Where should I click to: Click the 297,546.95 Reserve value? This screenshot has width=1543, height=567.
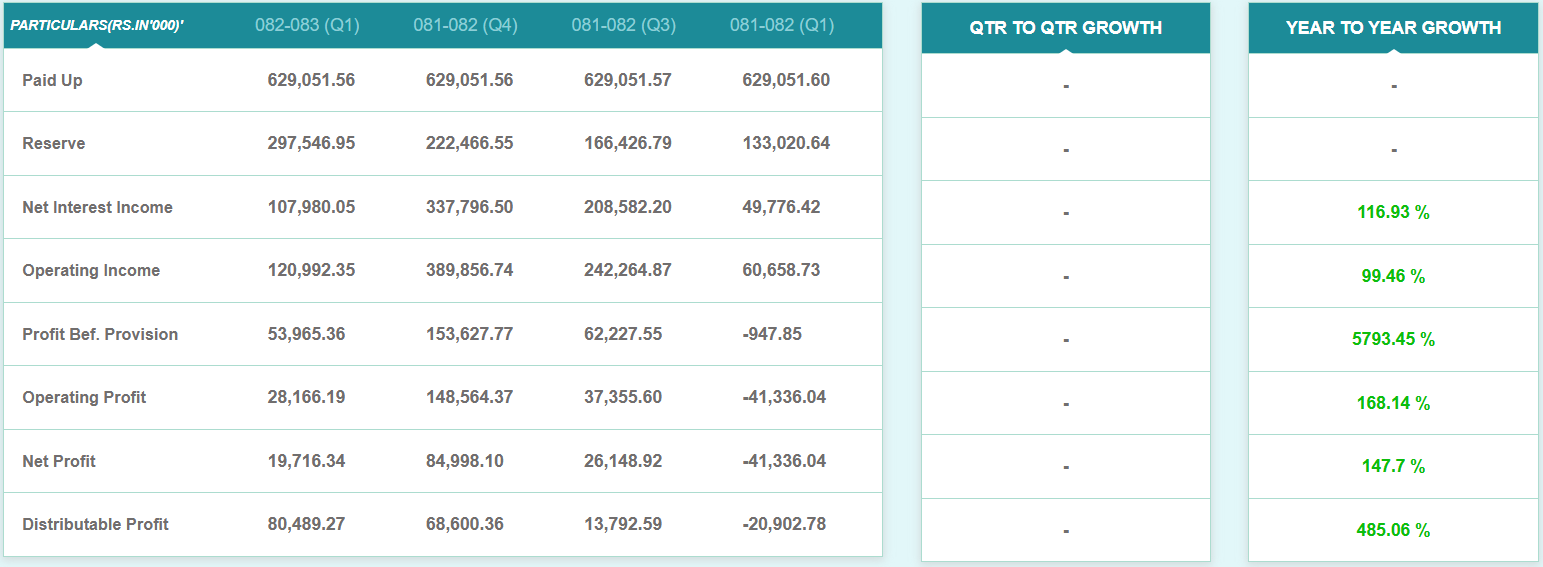click(x=311, y=143)
